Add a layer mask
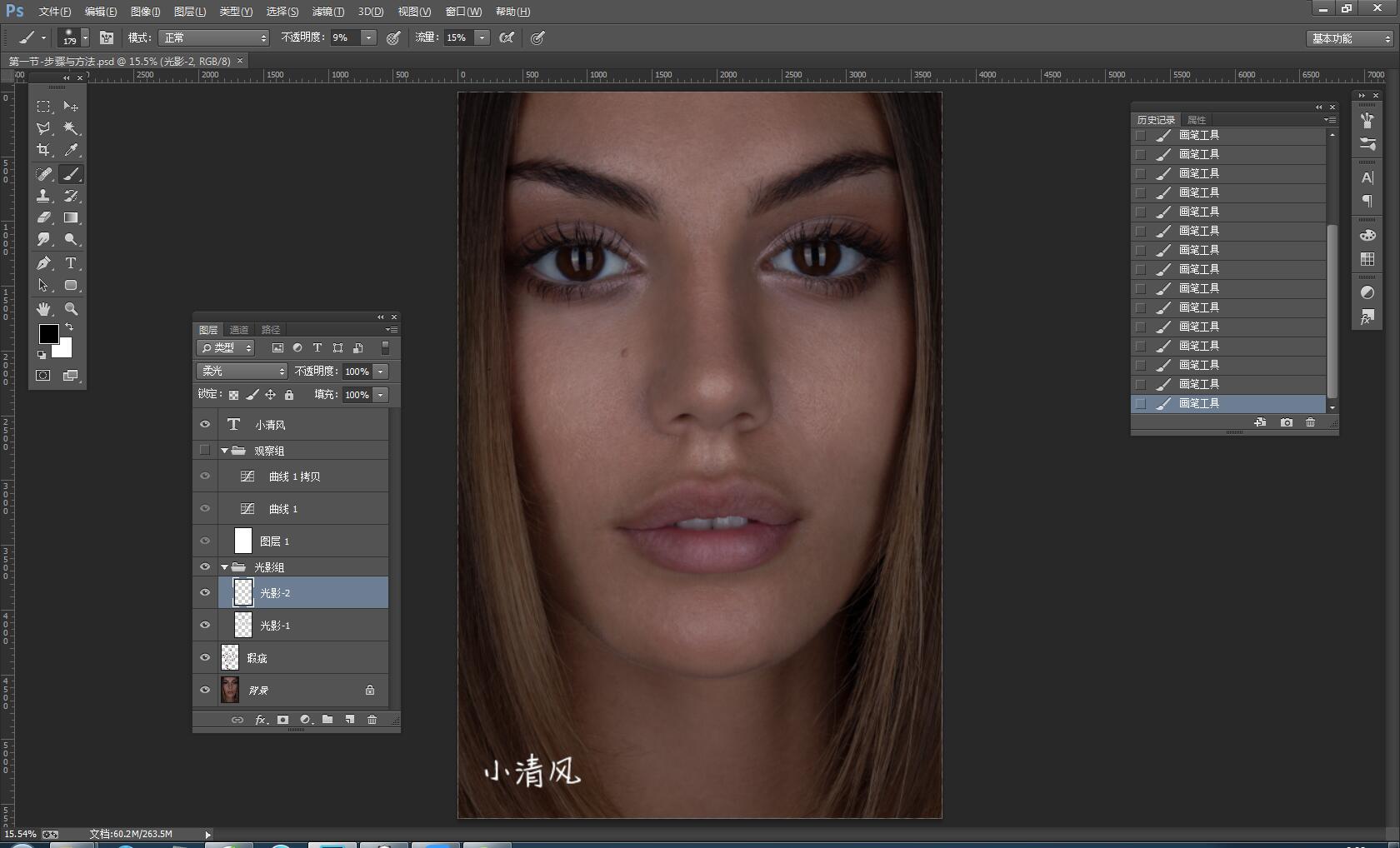 (282, 720)
